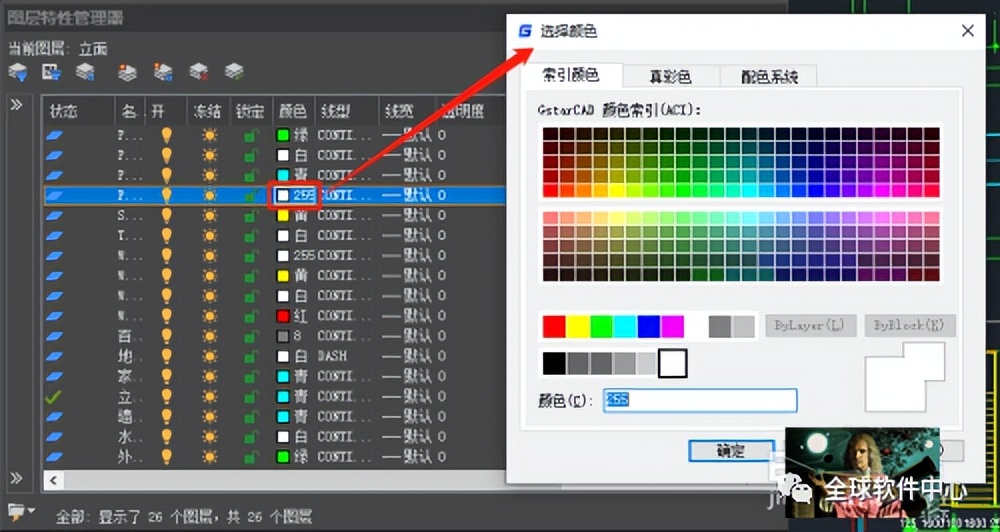Freeze the S layer via its sun icon
Screen dimensions: 1000x532
(209, 216)
